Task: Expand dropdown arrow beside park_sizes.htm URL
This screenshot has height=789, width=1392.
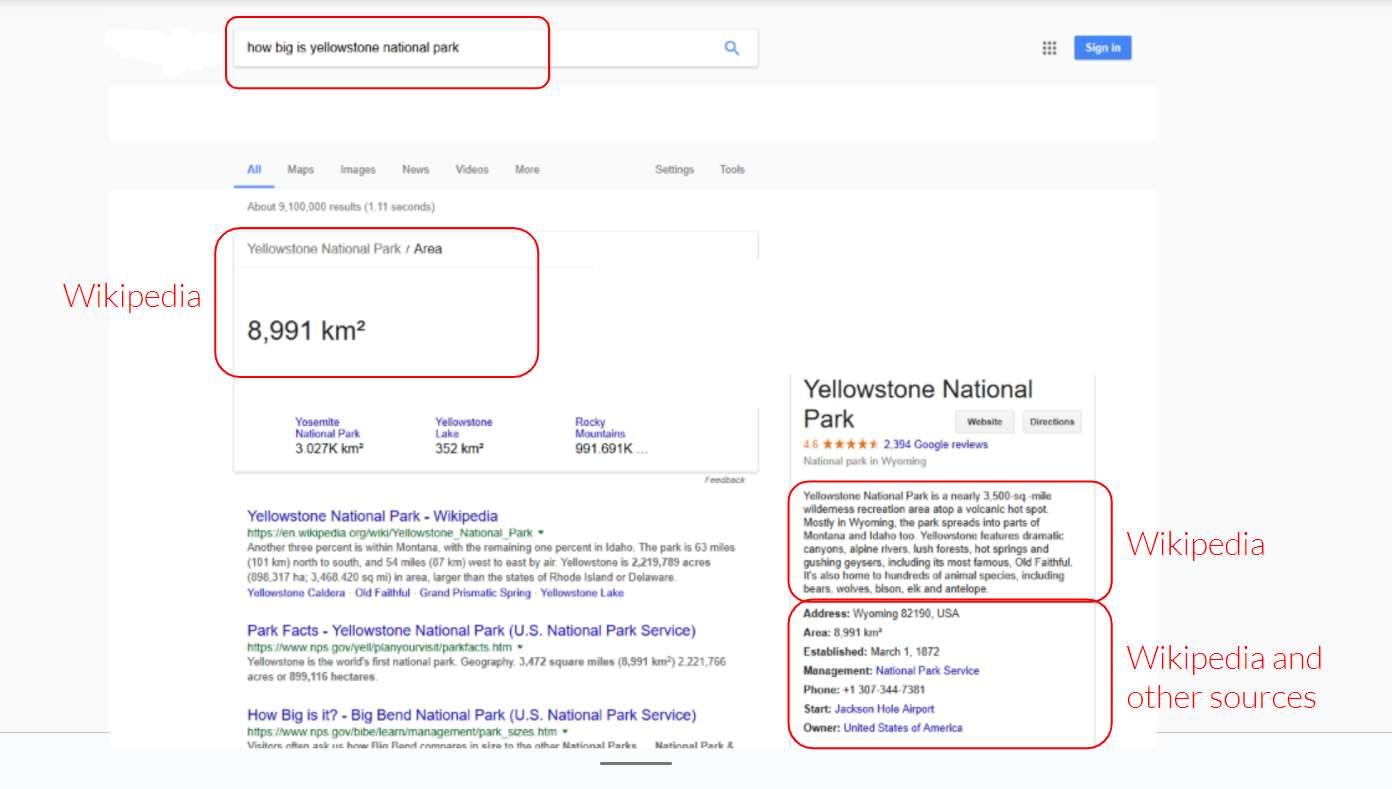Action: click(565, 732)
